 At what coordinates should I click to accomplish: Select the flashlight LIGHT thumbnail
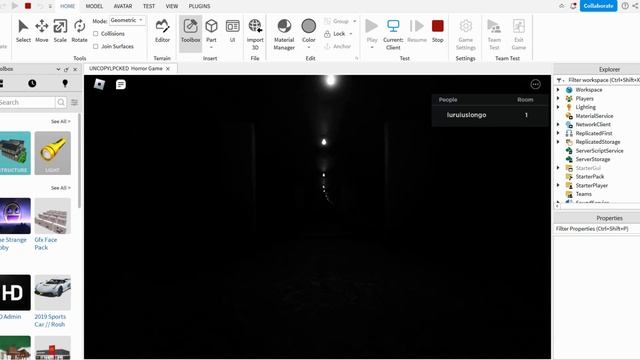pyautogui.click(x=53, y=153)
